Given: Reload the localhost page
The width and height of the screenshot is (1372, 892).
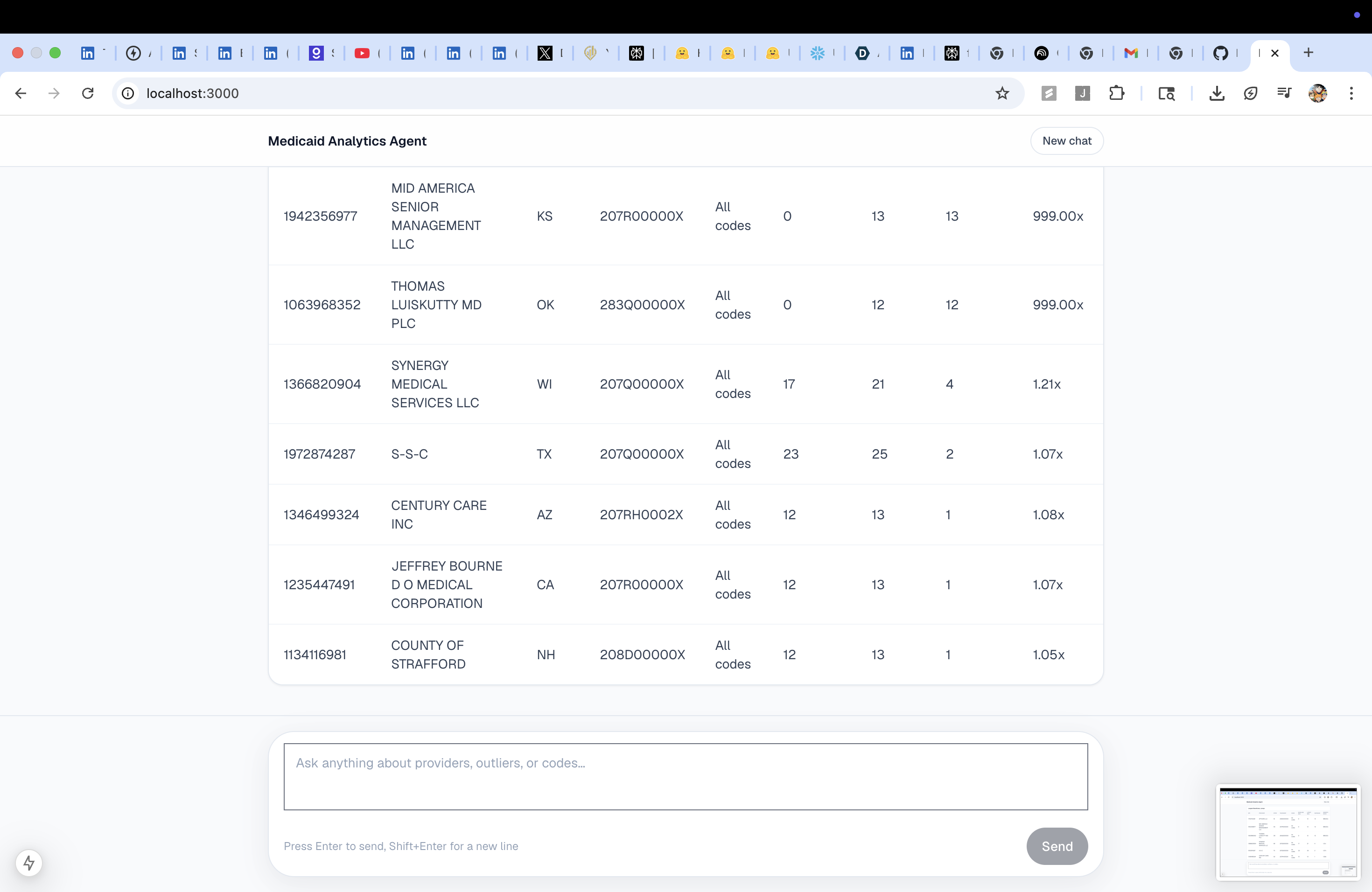Looking at the screenshot, I should 88,93.
